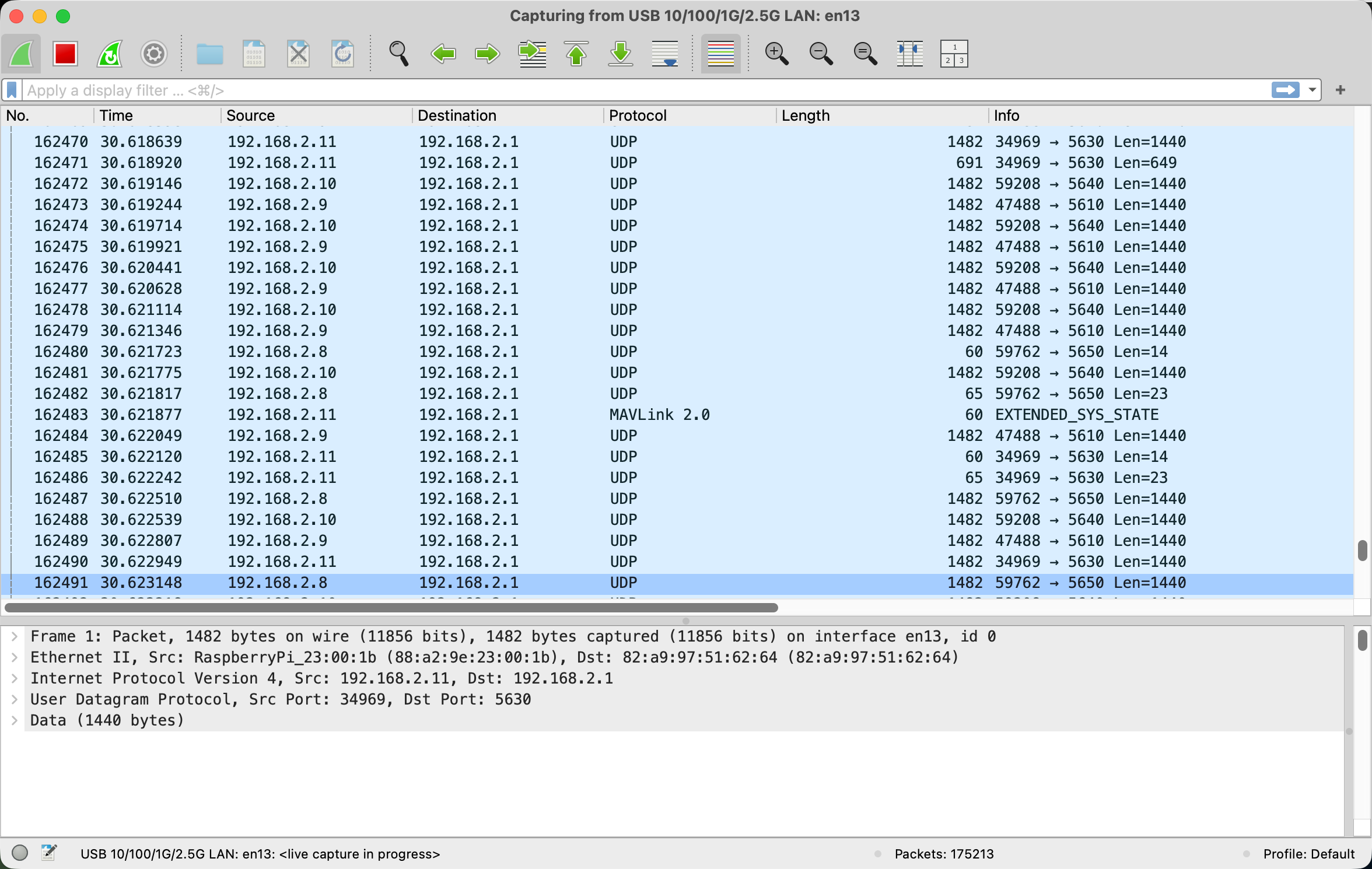The width and height of the screenshot is (1372, 869).
Task: Zoom in the main window text
Action: pyautogui.click(x=776, y=54)
